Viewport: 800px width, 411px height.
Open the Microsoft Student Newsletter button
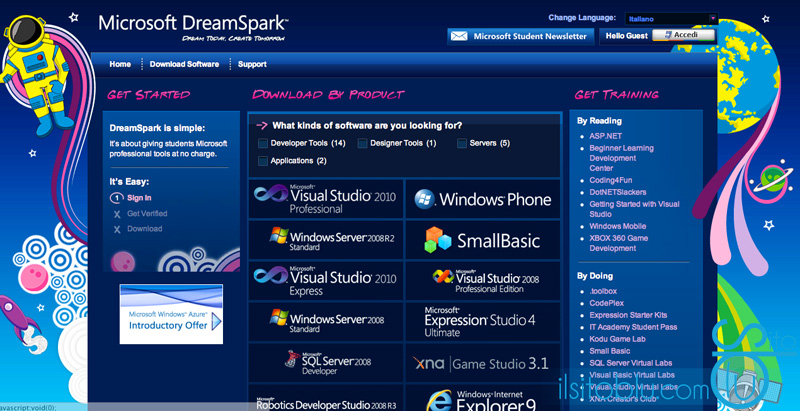pyautogui.click(x=520, y=36)
